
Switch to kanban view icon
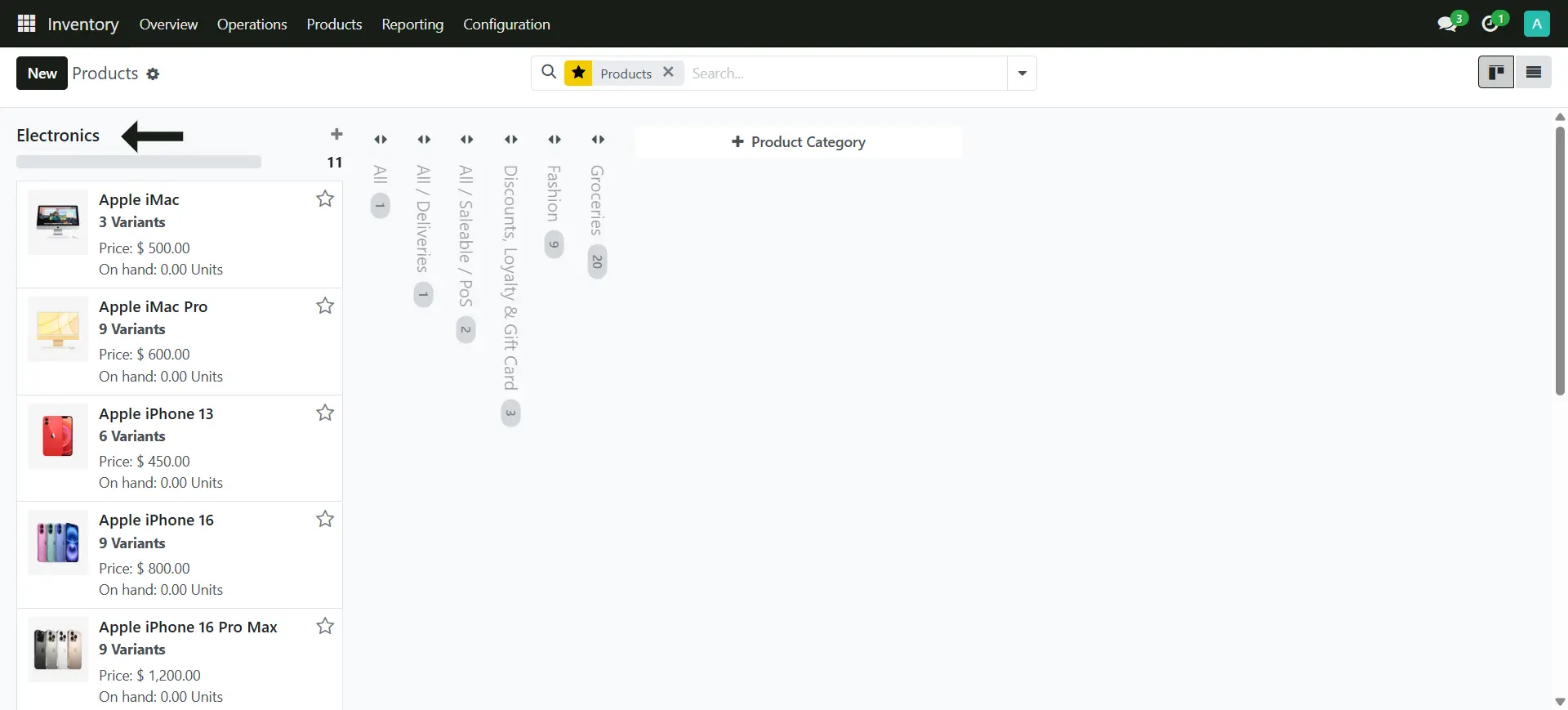click(x=1496, y=73)
